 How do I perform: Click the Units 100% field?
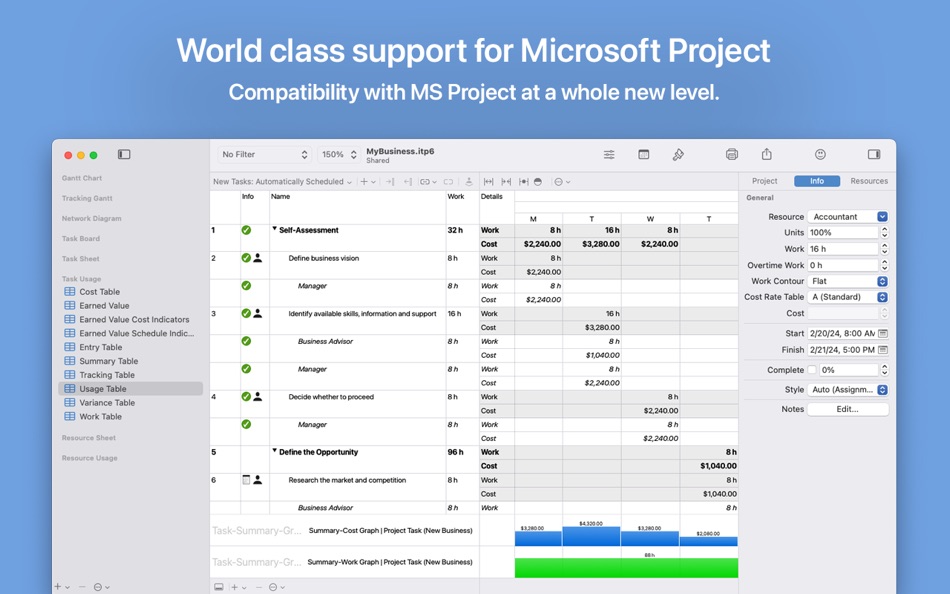pos(843,233)
